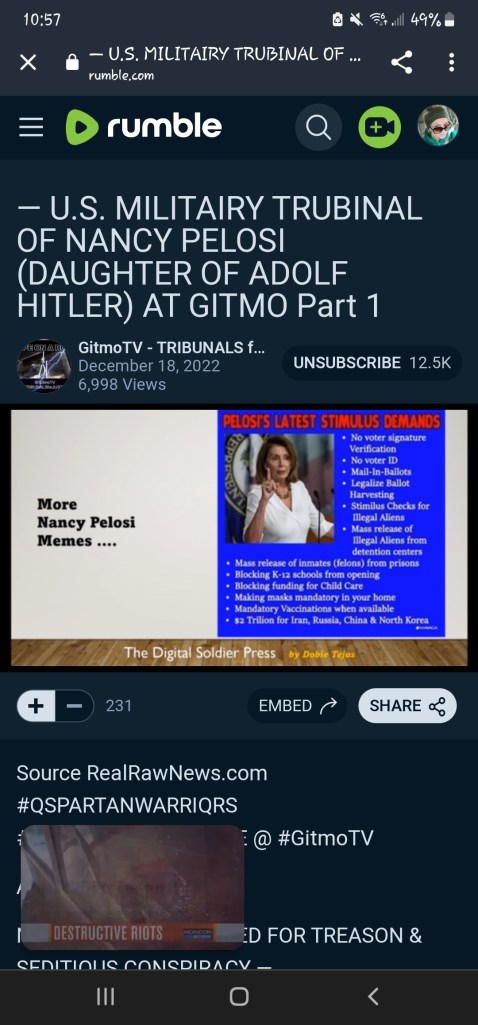This screenshot has width=478, height=1025.
Task: Downvote the video with minus button
Action: [75, 706]
